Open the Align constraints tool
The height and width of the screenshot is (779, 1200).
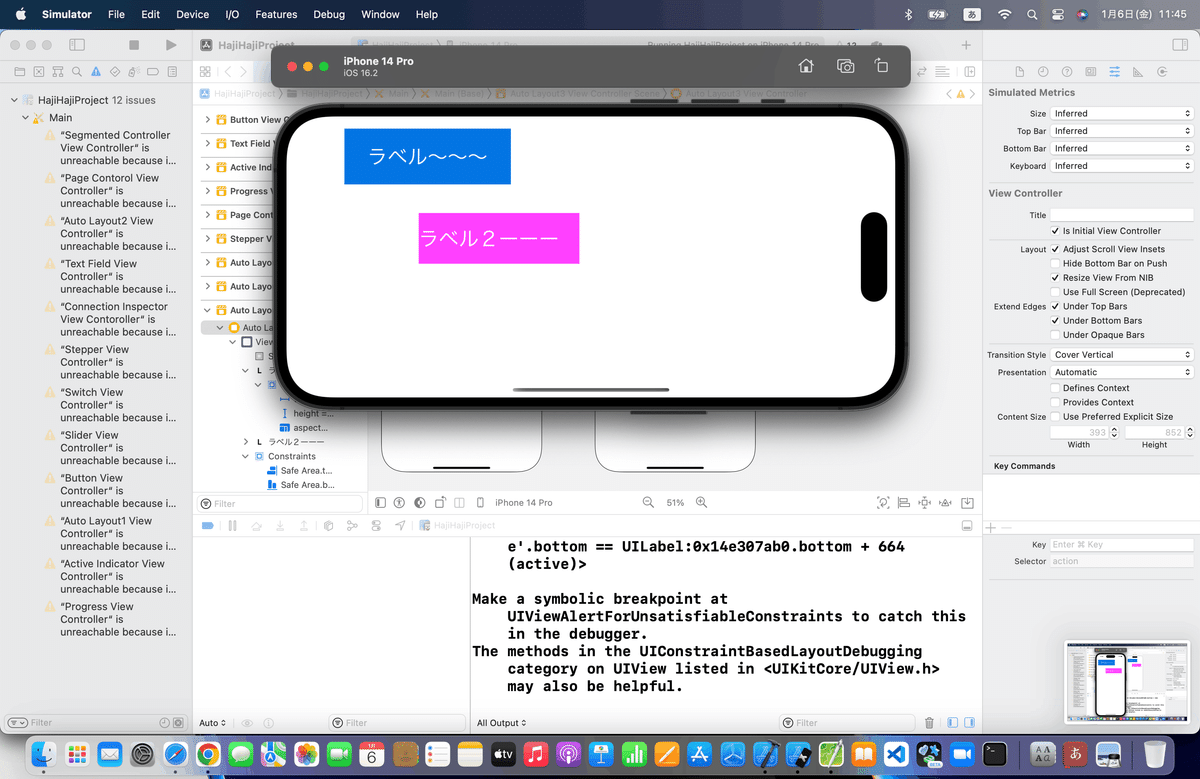coord(904,502)
